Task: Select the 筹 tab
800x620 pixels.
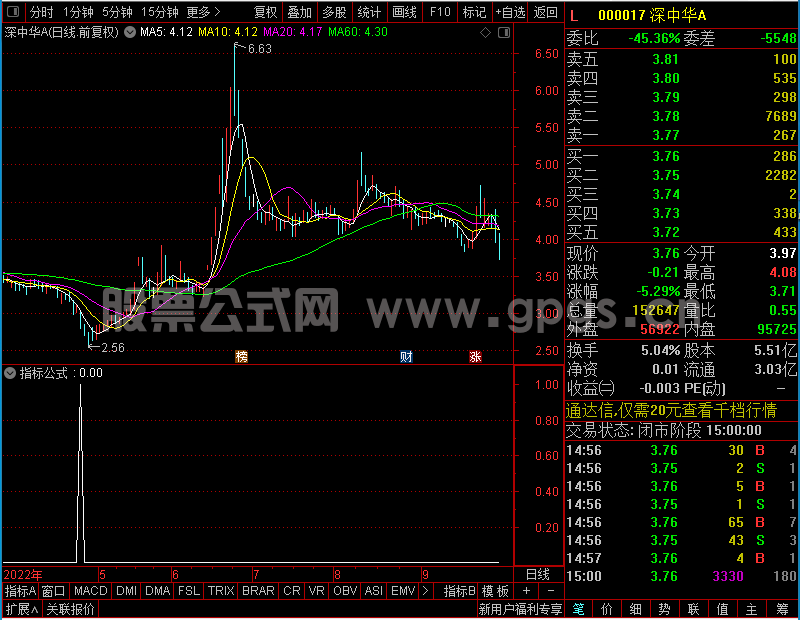Action: [x=782, y=609]
